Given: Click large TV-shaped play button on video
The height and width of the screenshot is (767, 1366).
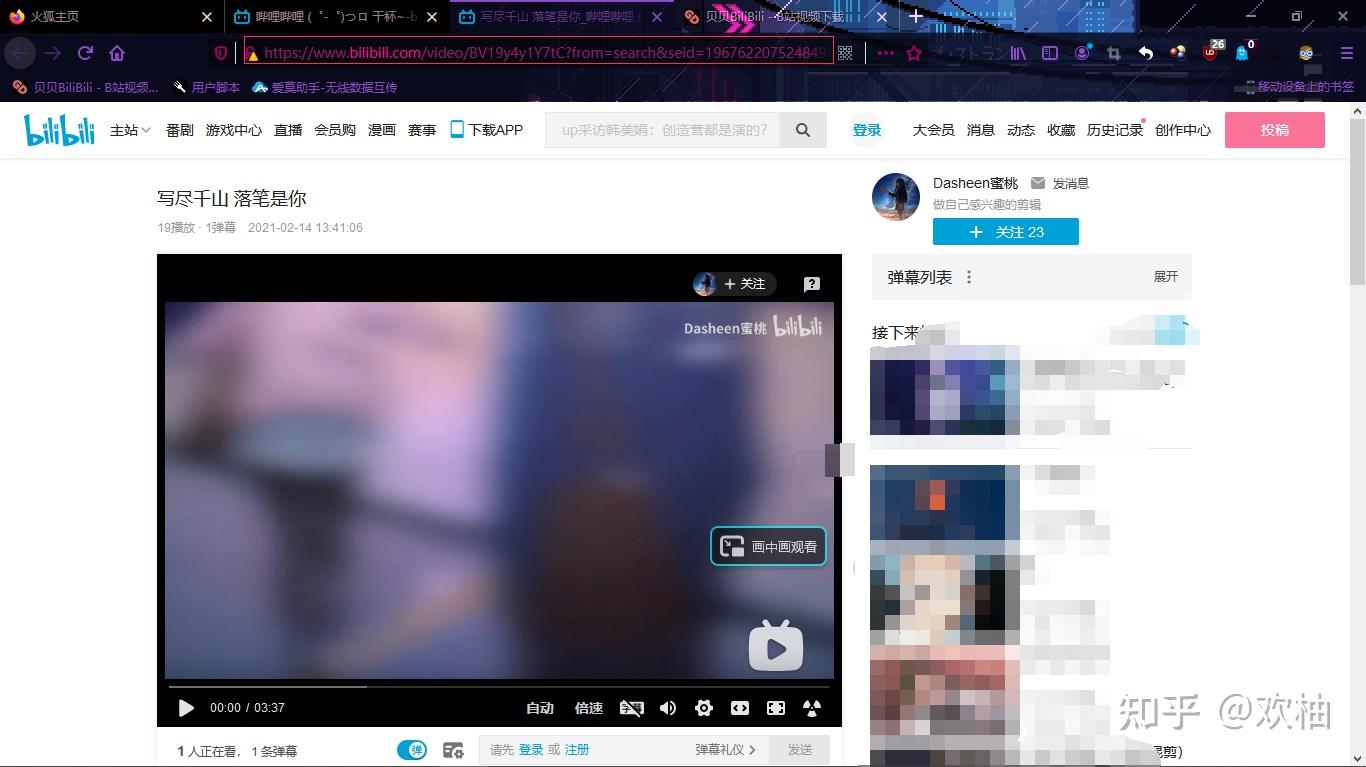Looking at the screenshot, I should pyautogui.click(x=776, y=645).
